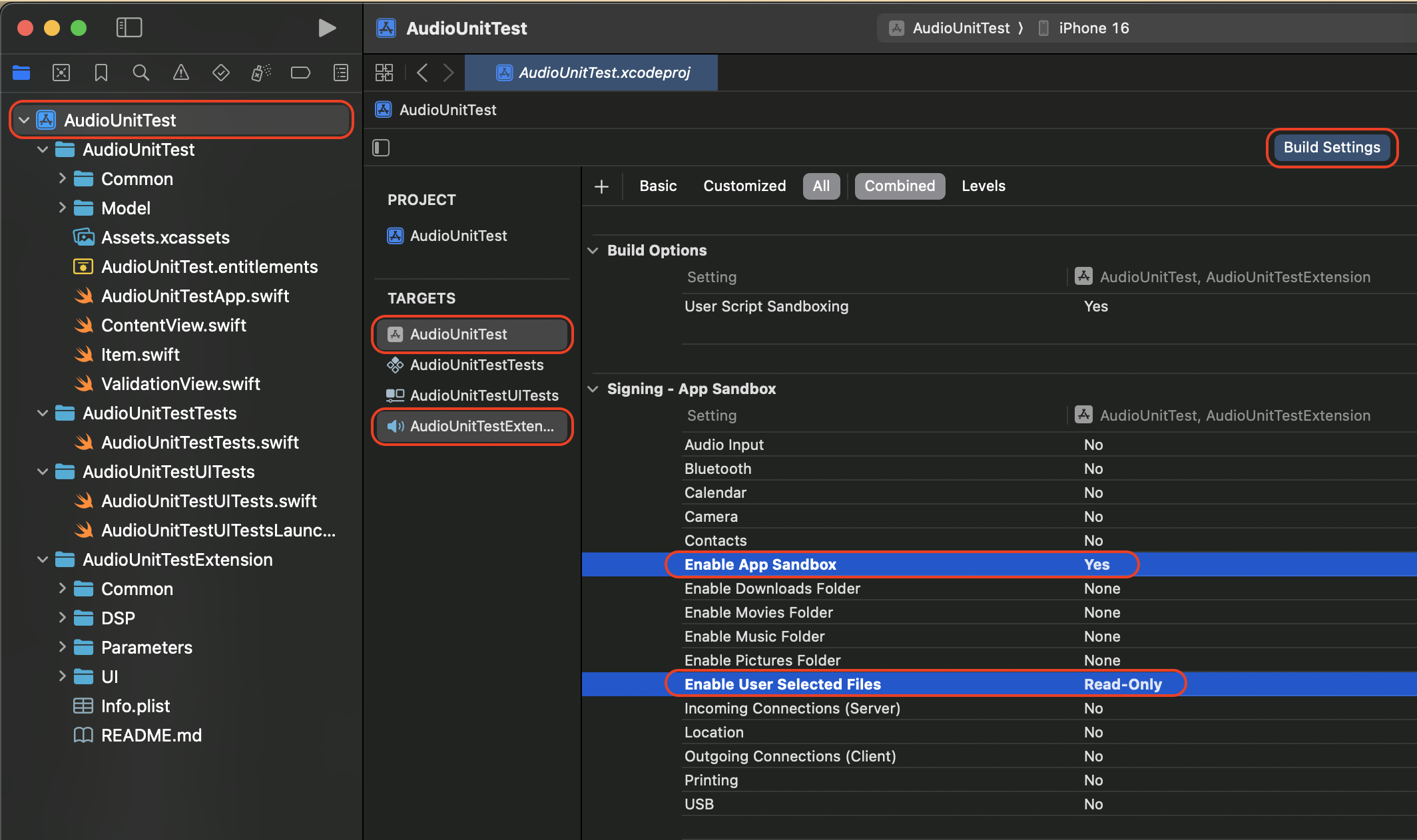Open the Test navigator diamond icon
The height and width of the screenshot is (840, 1417).
pos(220,73)
